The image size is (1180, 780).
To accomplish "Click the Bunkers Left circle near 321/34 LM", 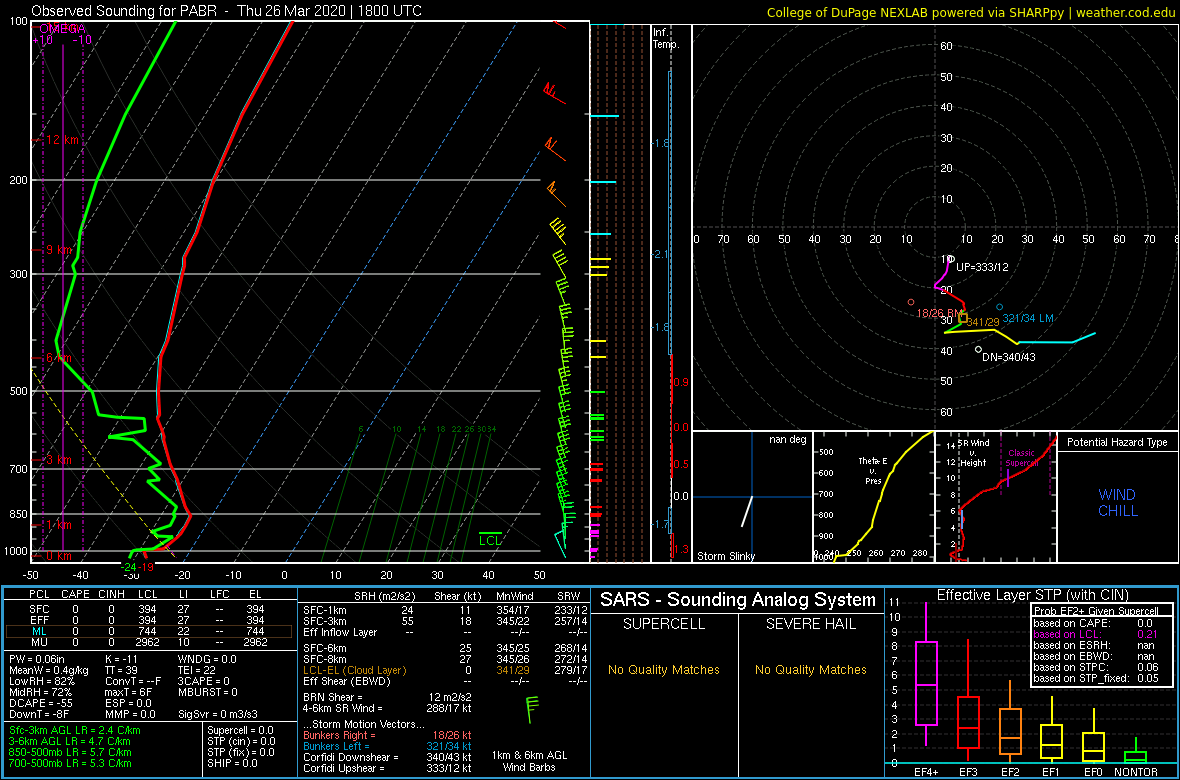I will pos(999,307).
